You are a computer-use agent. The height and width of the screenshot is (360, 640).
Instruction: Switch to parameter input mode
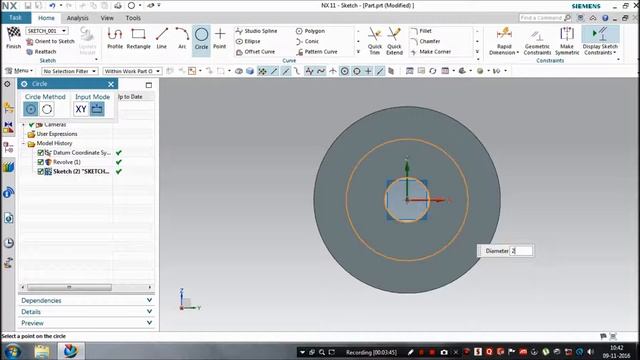(x=97, y=109)
